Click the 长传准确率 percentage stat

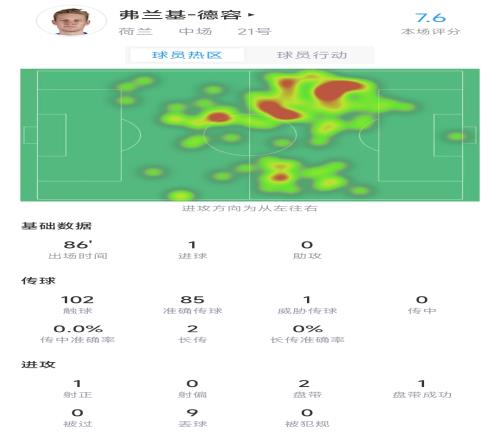click(307, 334)
